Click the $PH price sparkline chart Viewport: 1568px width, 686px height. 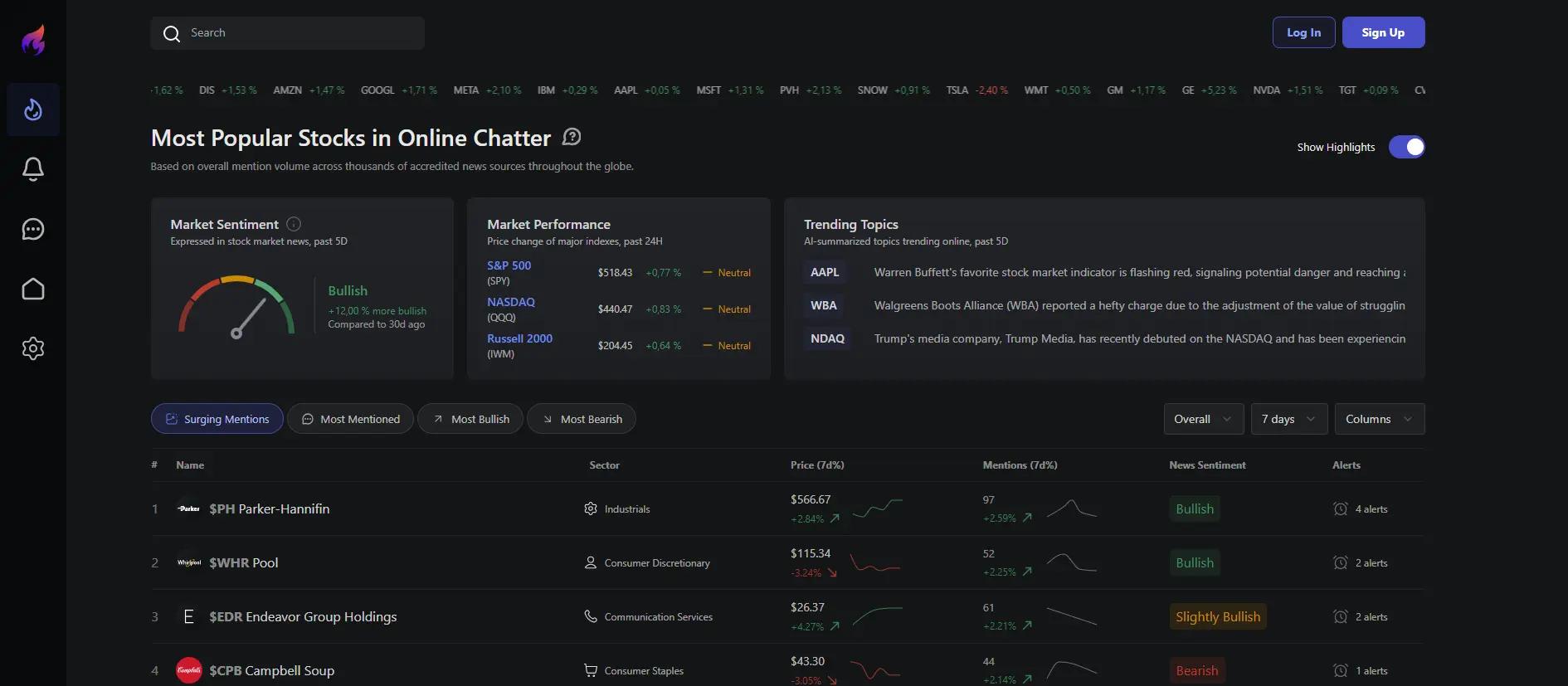tap(877, 508)
